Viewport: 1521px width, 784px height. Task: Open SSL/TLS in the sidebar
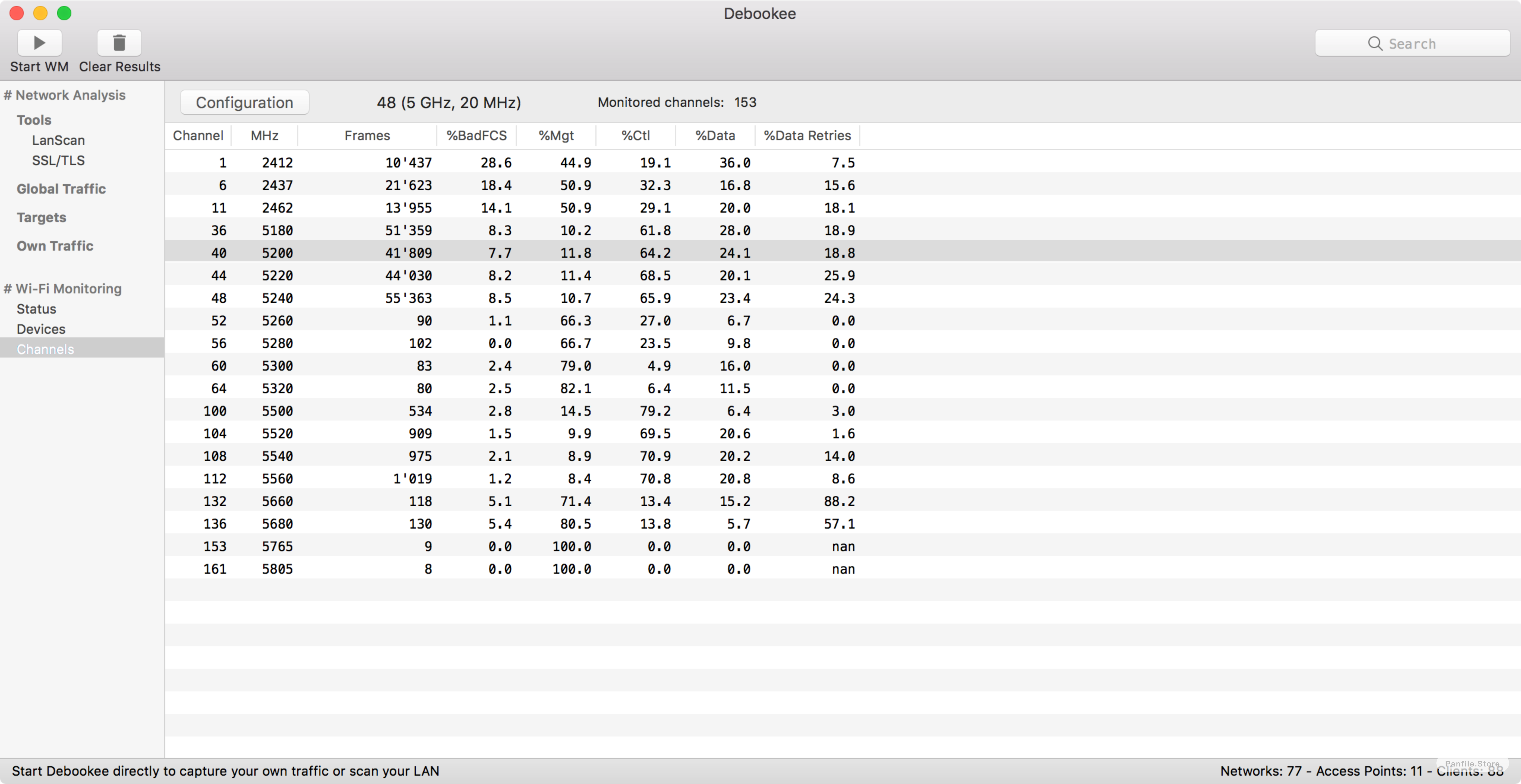(59, 160)
